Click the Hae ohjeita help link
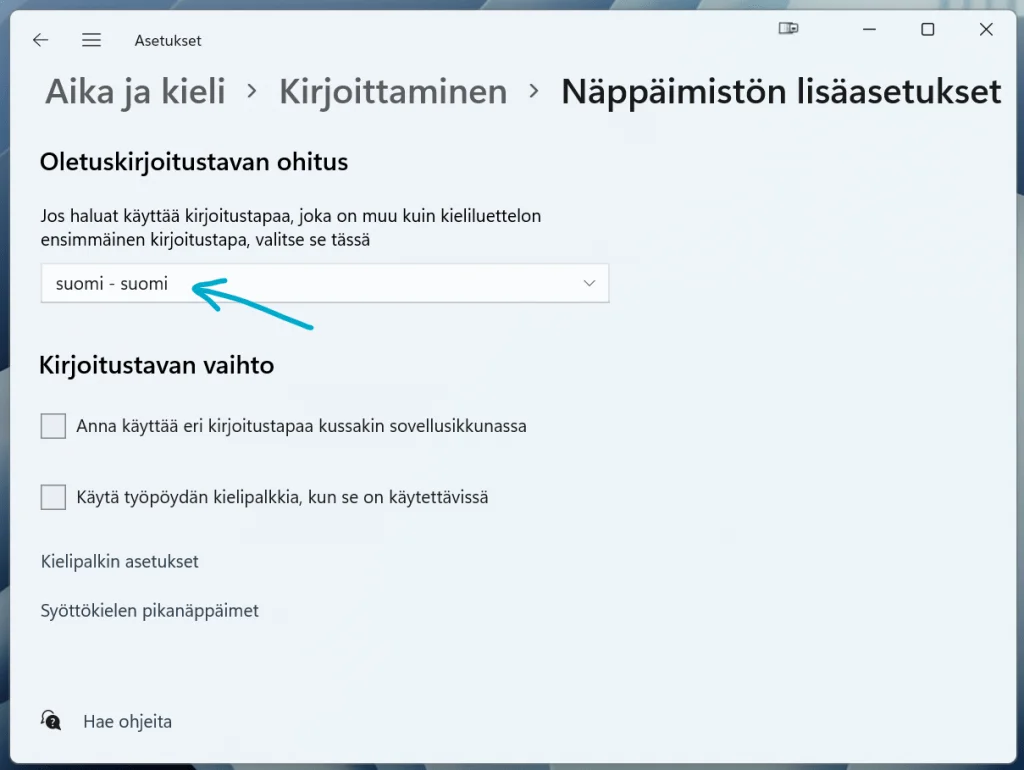 [x=127, y=722]
